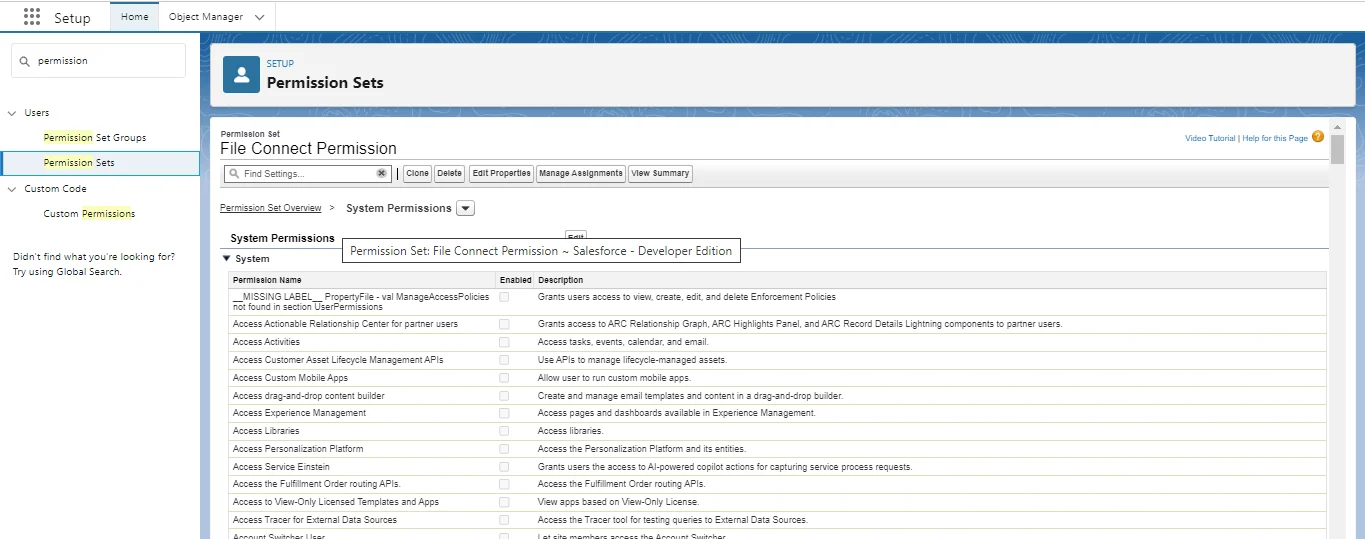1365x539 pixels.
Task: Toggle Access drag-and-drop content builder checkbox
Action: pyautogui.click(x=505, y=396)
